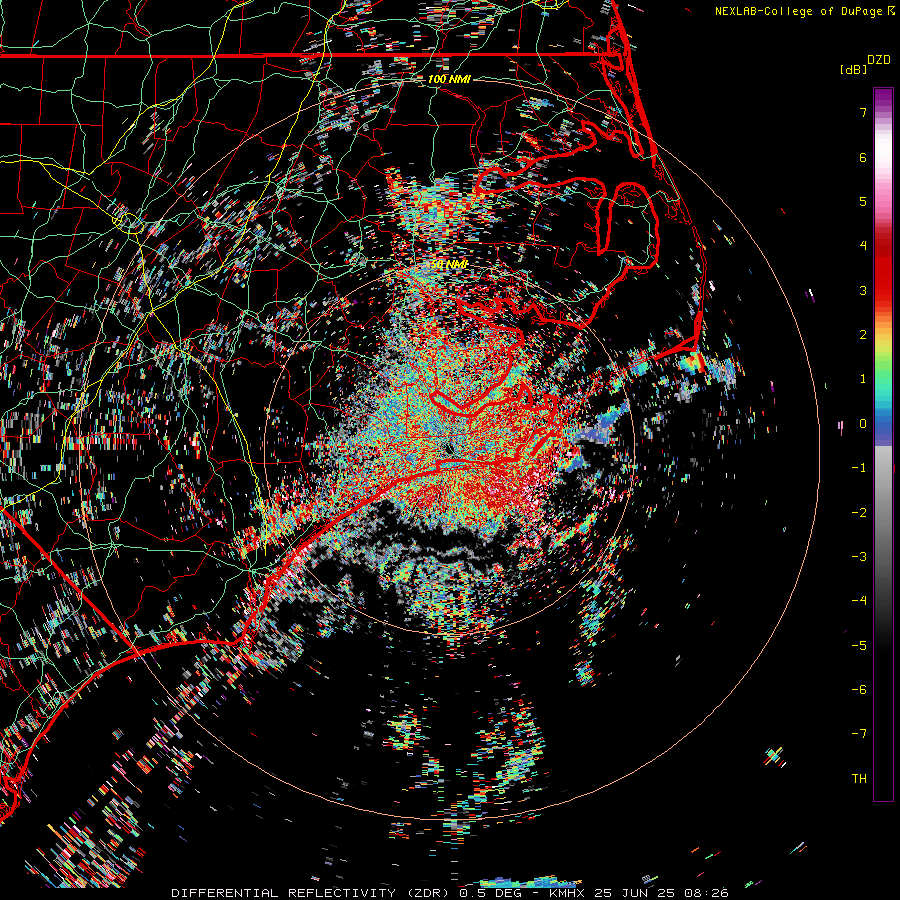Select the 5 value on the color scale

point(863,201)
